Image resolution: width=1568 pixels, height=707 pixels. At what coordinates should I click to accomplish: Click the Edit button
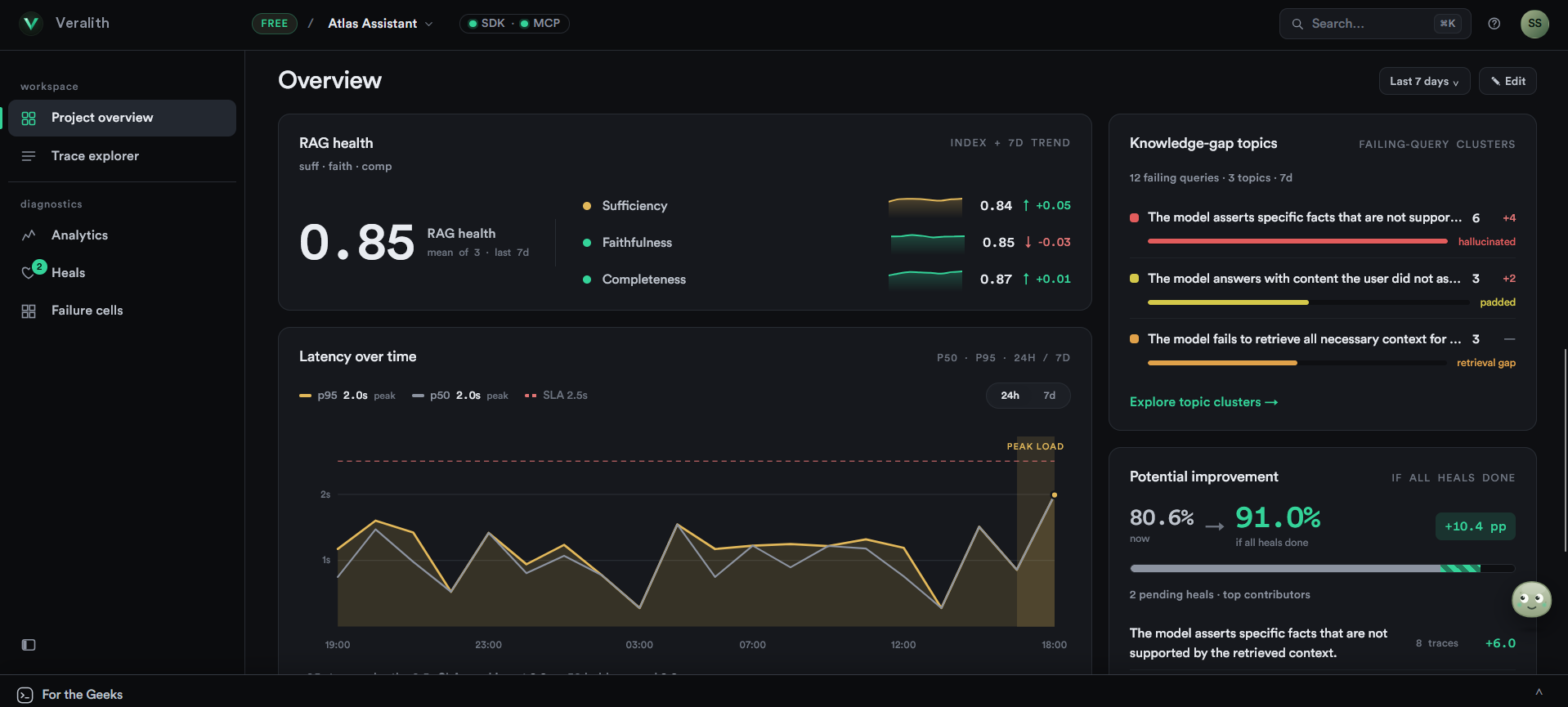1508,81
